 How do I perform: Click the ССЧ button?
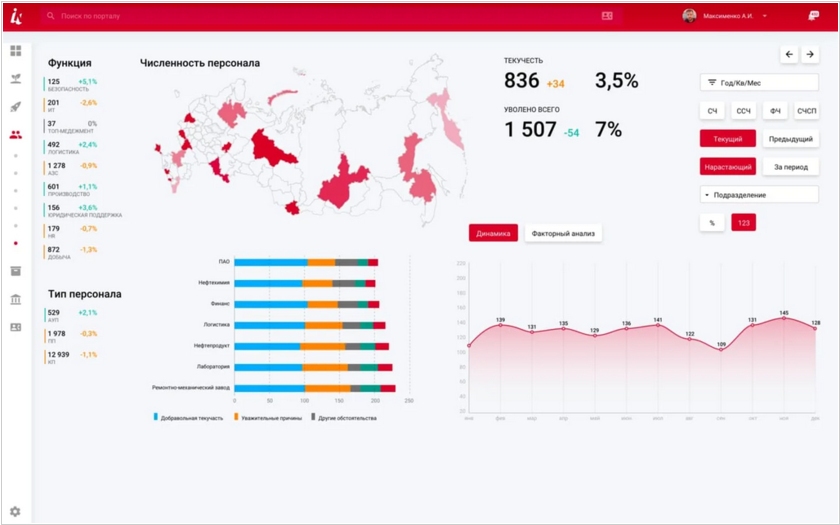pos(743,111)
